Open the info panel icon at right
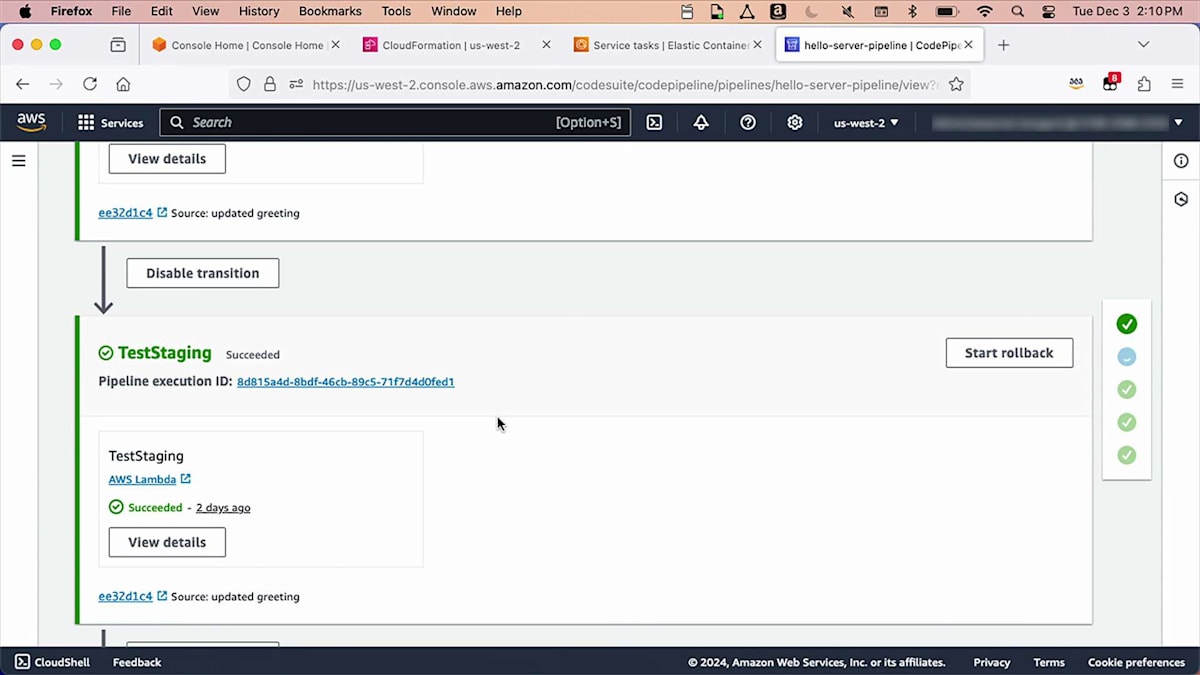The height and width of the screenshot is (675, 1200). coord(1181,161)
